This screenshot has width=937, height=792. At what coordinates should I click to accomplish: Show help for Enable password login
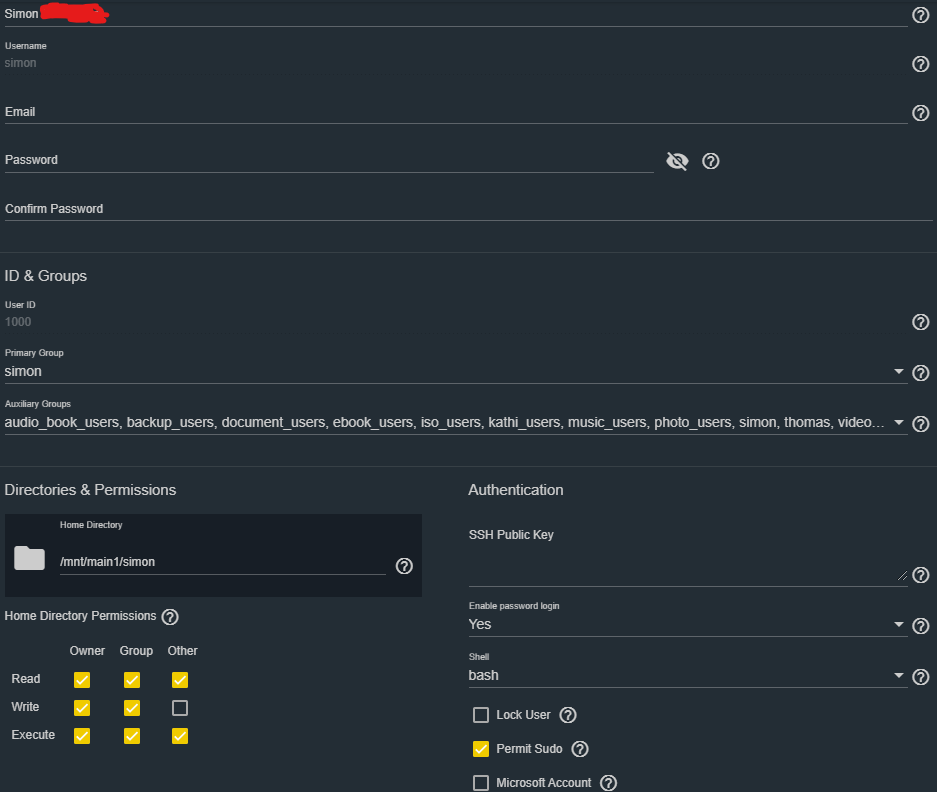coord(920,626)
